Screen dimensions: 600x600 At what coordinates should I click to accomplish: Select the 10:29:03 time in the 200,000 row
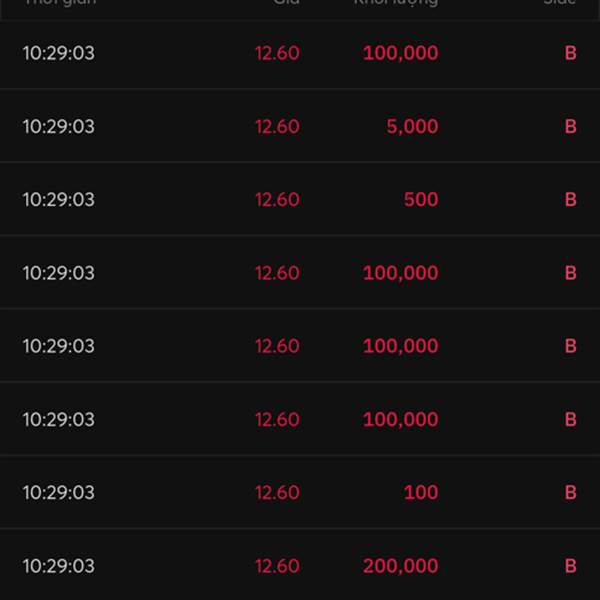[x=59, y=566]
